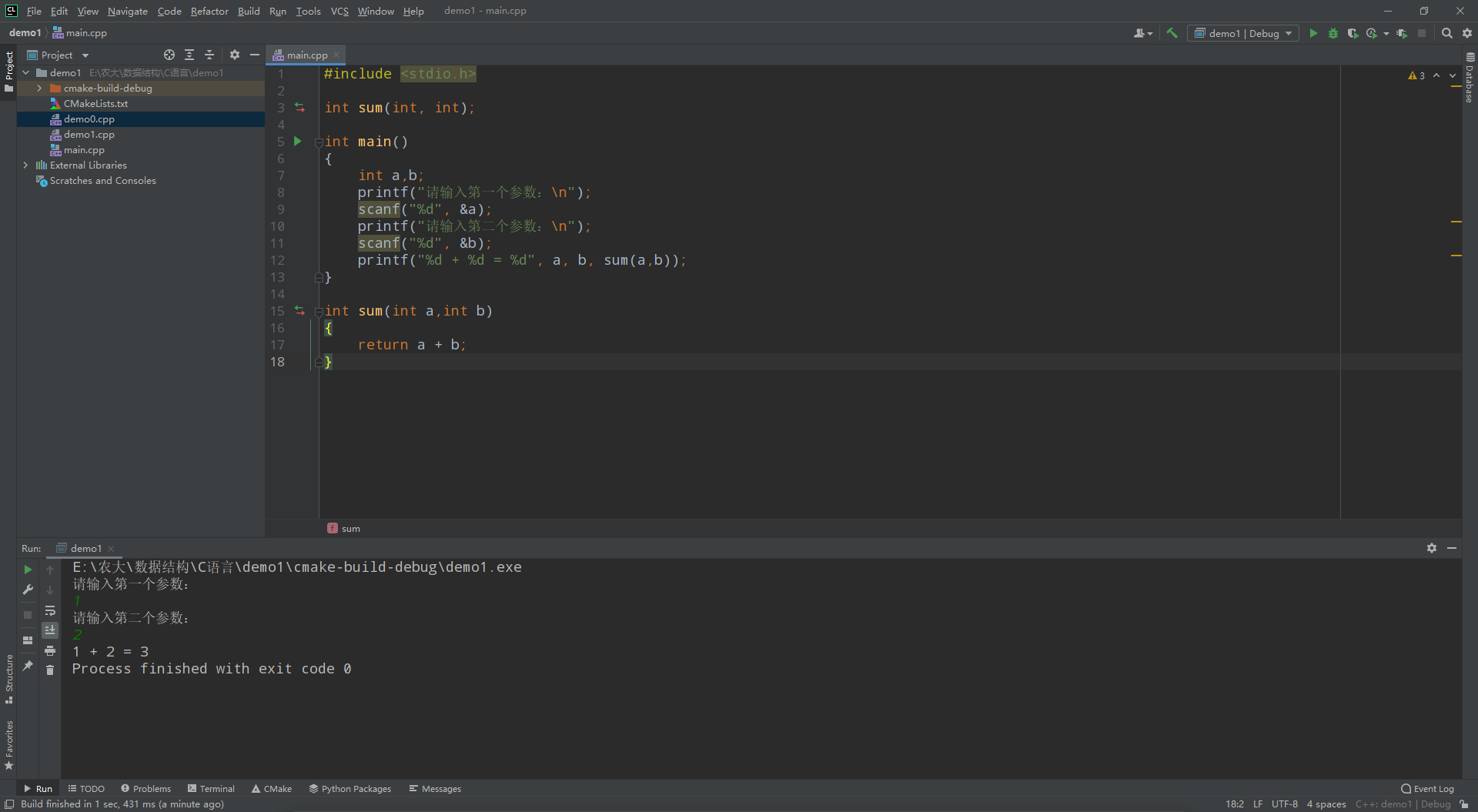1478x812 pixels.
Task: Rerun demo1 from the Run panel sidebar
Action: click(x=28, y=570)
